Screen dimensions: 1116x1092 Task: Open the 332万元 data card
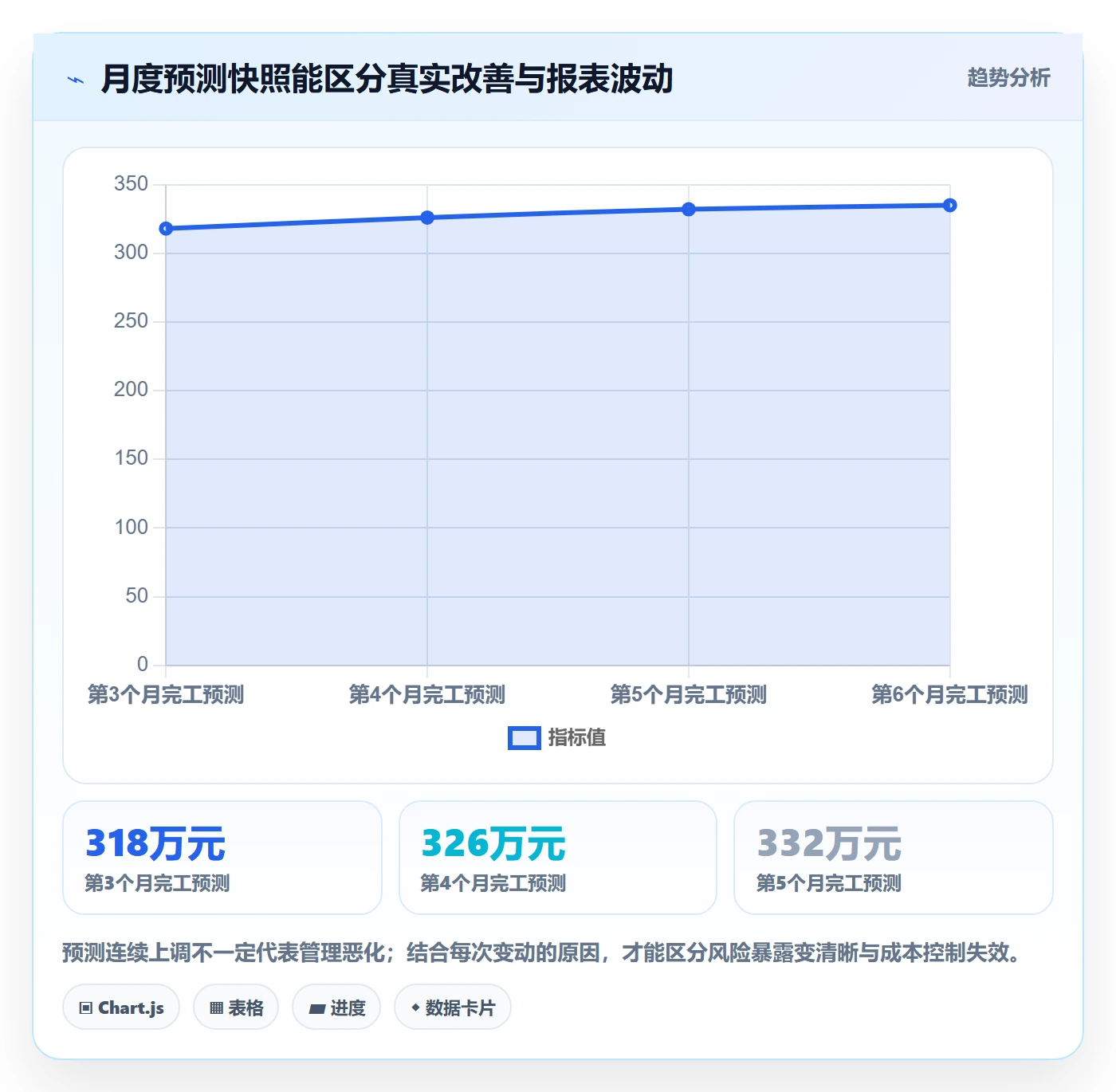pos(894,858)
